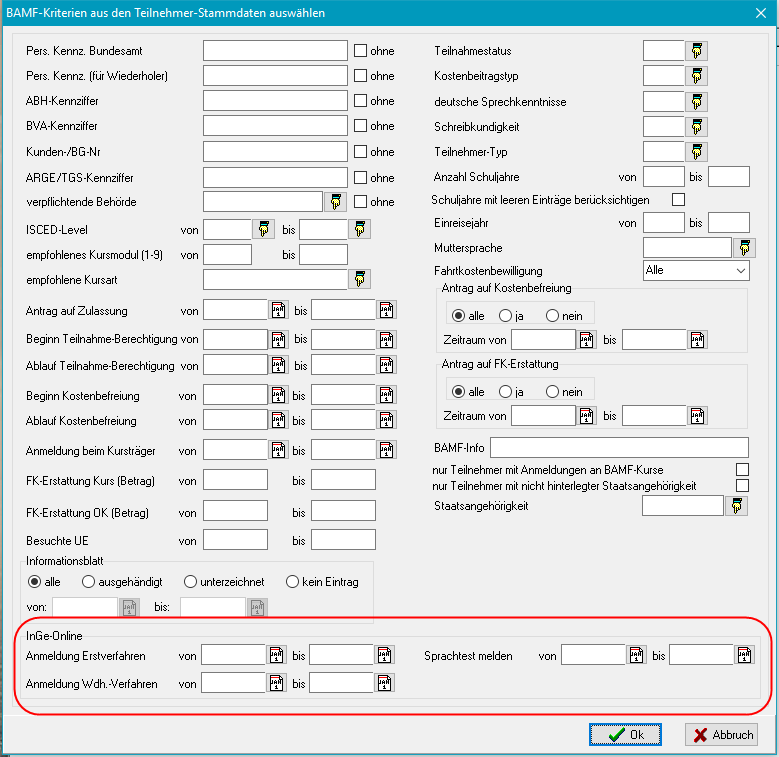Check 'ohne' for verpflichtende Behörde
The height and width of the screenshot is (757, 779).
(360, 202)
